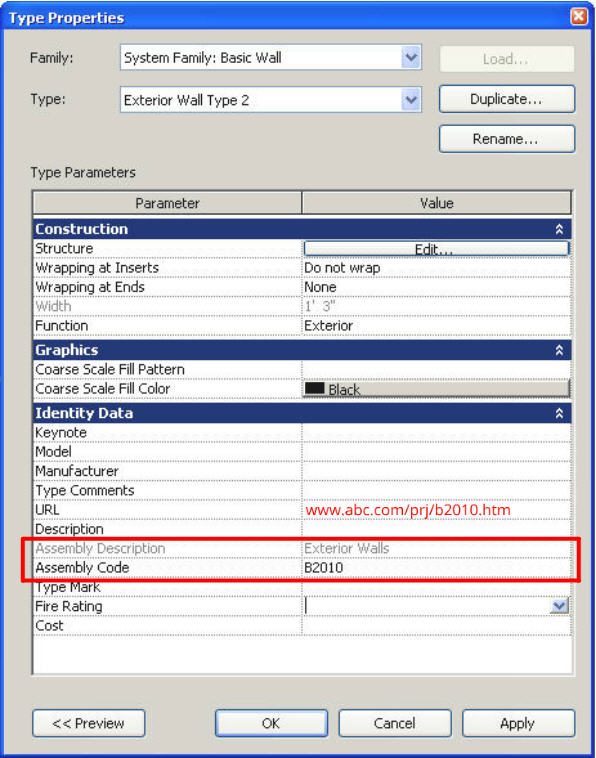The width and height of the screenshot is (596, 758).
Task: Collapse the Identity Data section
Action: 559,413
